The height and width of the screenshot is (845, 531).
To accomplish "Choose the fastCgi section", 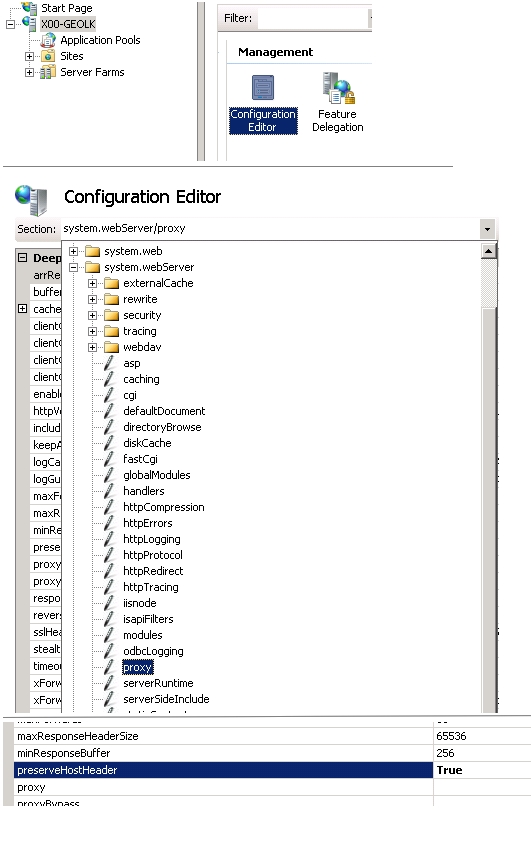I will [140, 459].
